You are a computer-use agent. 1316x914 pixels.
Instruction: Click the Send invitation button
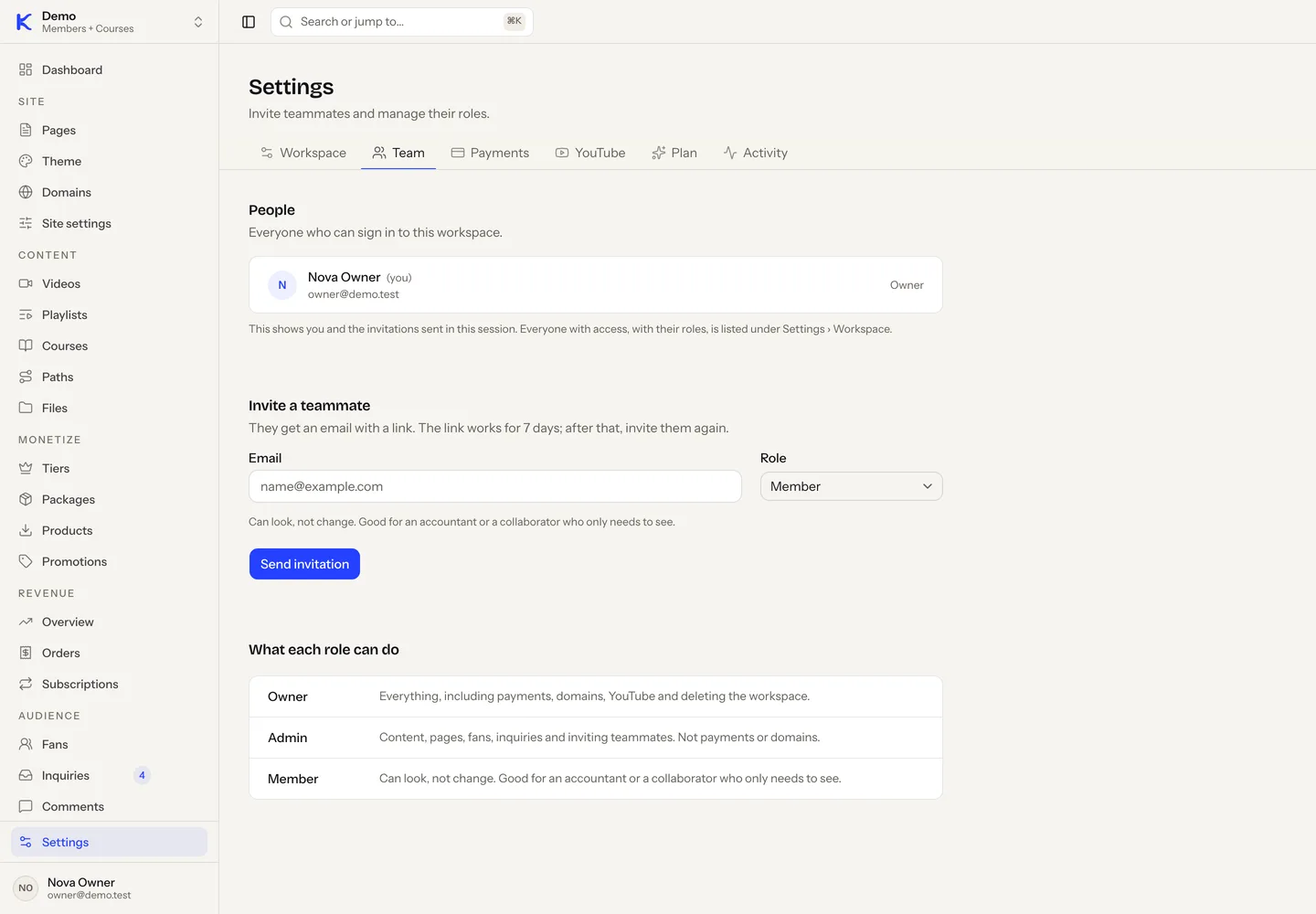tap(304, 564)
